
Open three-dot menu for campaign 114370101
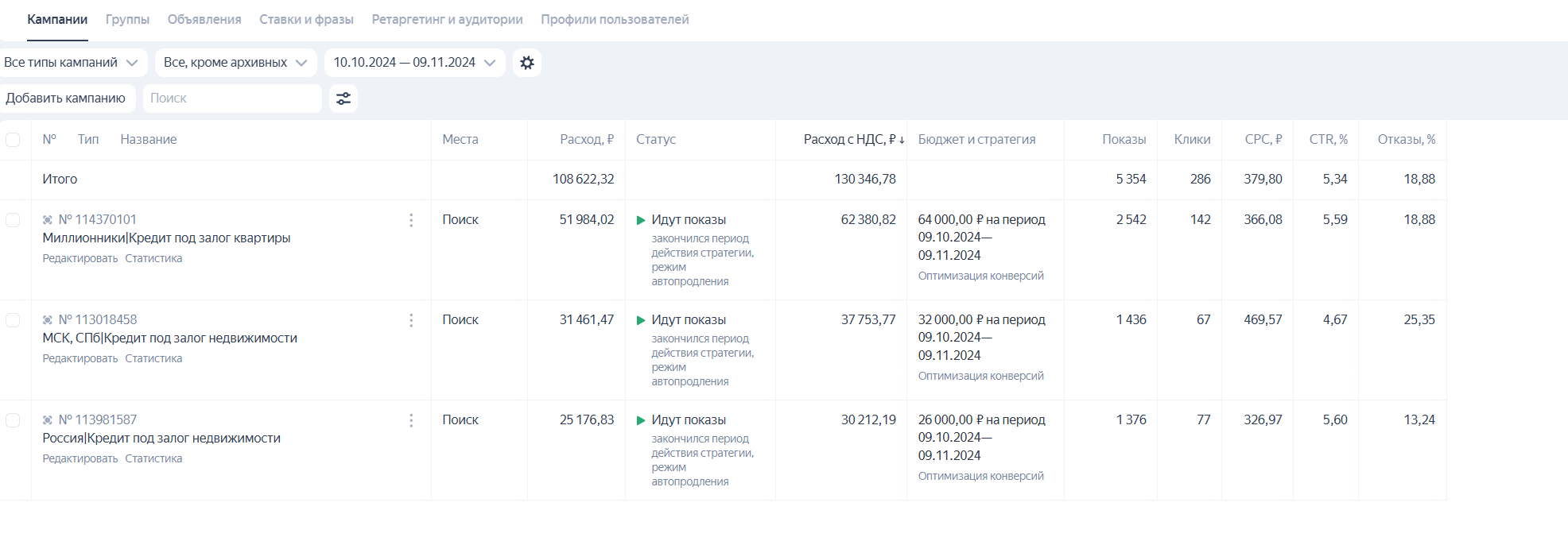pyautogui.click(x=411, y=220)
